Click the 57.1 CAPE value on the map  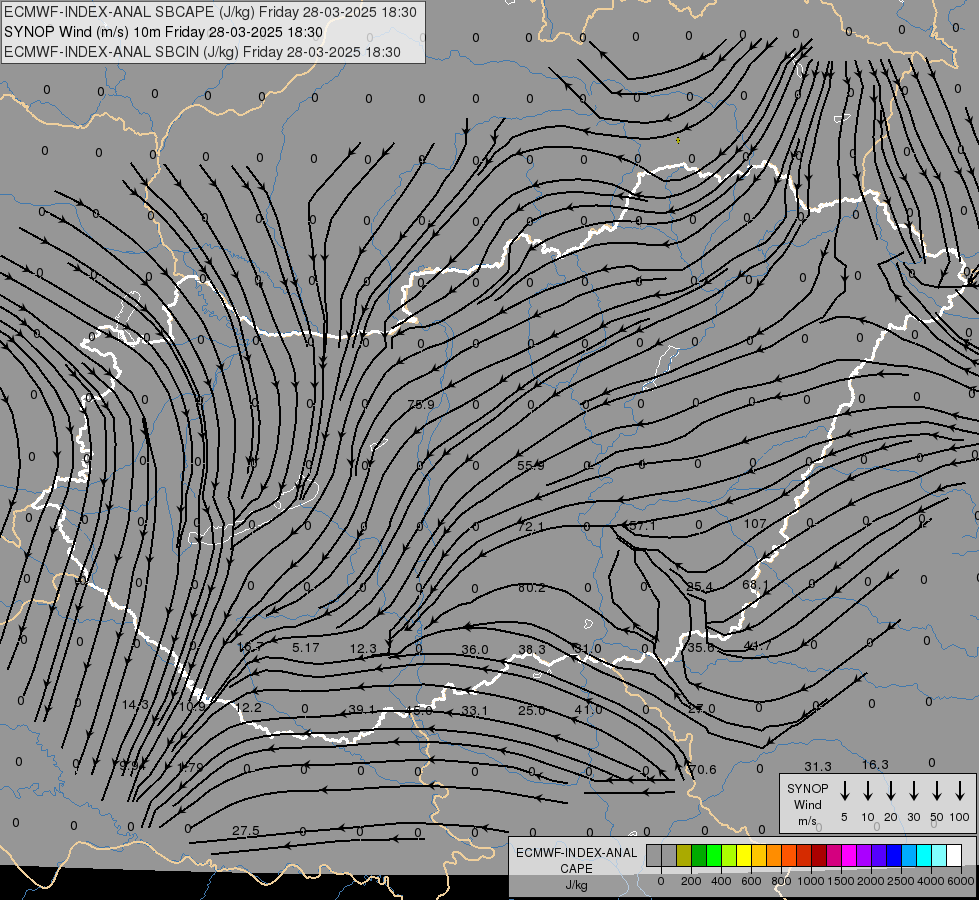coord(642,525)
